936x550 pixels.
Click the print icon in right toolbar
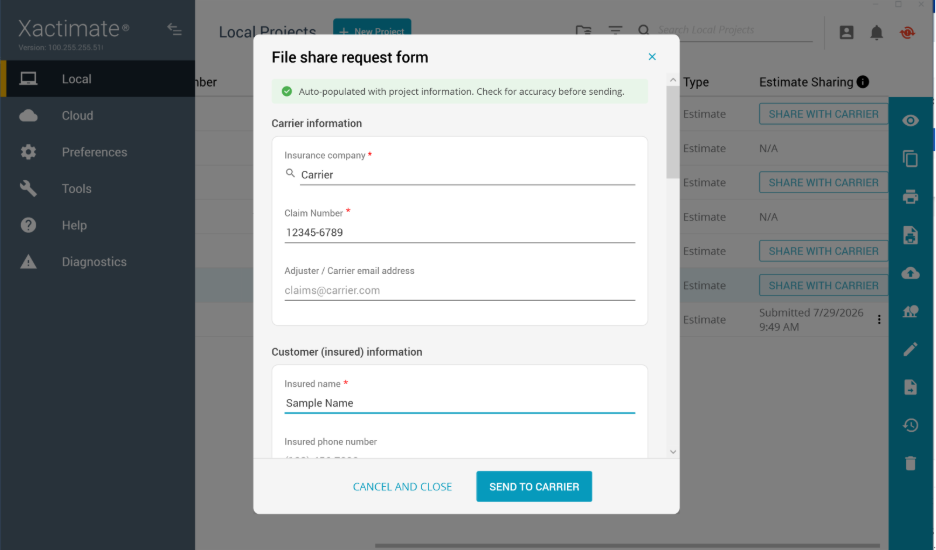pyautogui.click(x=910, y=196)
